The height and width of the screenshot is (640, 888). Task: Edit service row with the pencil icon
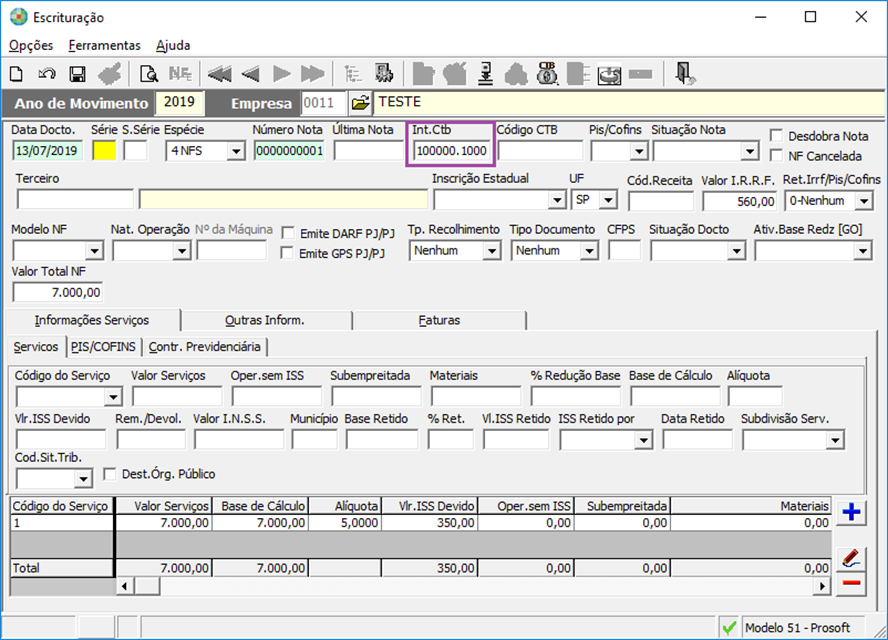[x=851, y=558]
